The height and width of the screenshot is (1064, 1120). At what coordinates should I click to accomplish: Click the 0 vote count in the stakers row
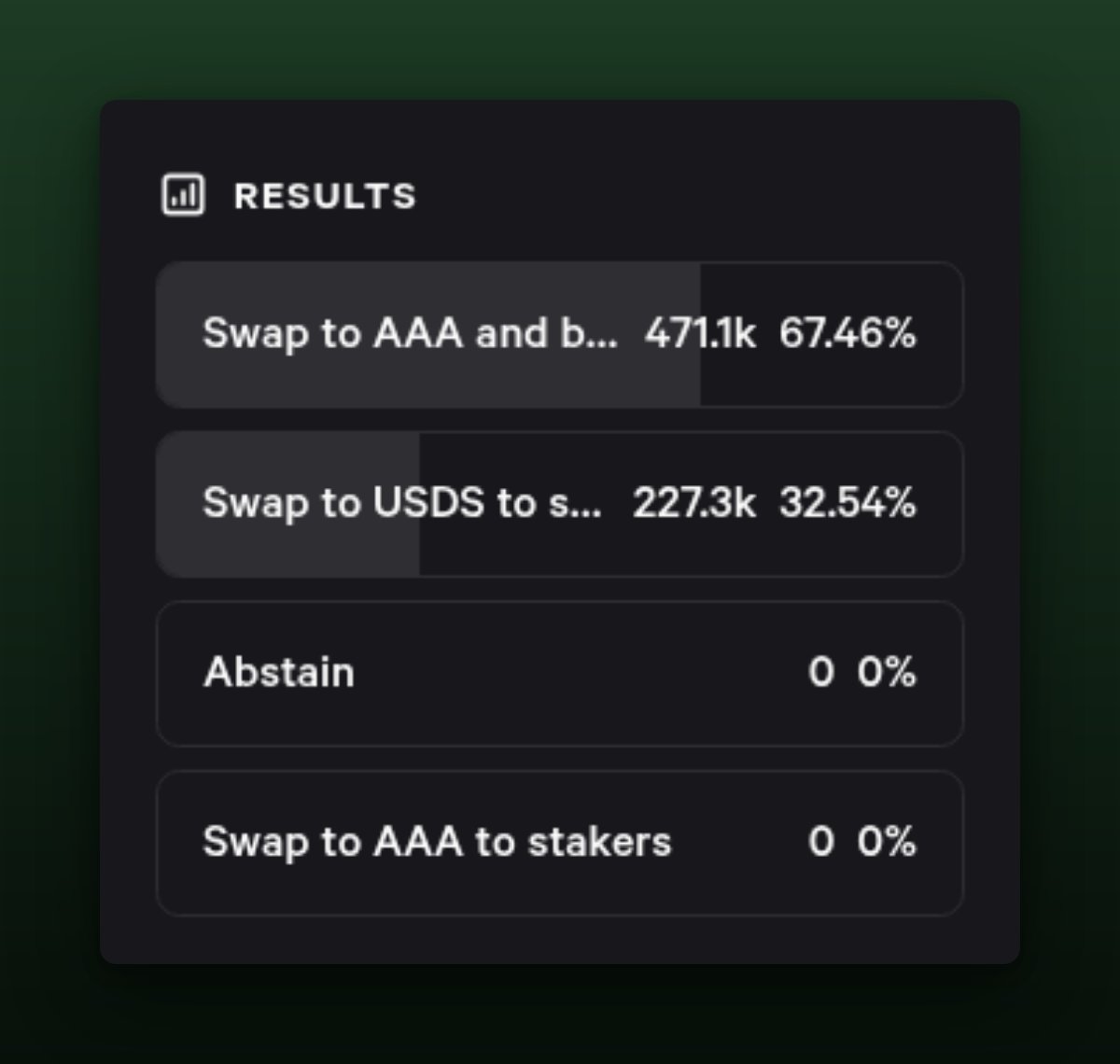[x=820, y=841]
